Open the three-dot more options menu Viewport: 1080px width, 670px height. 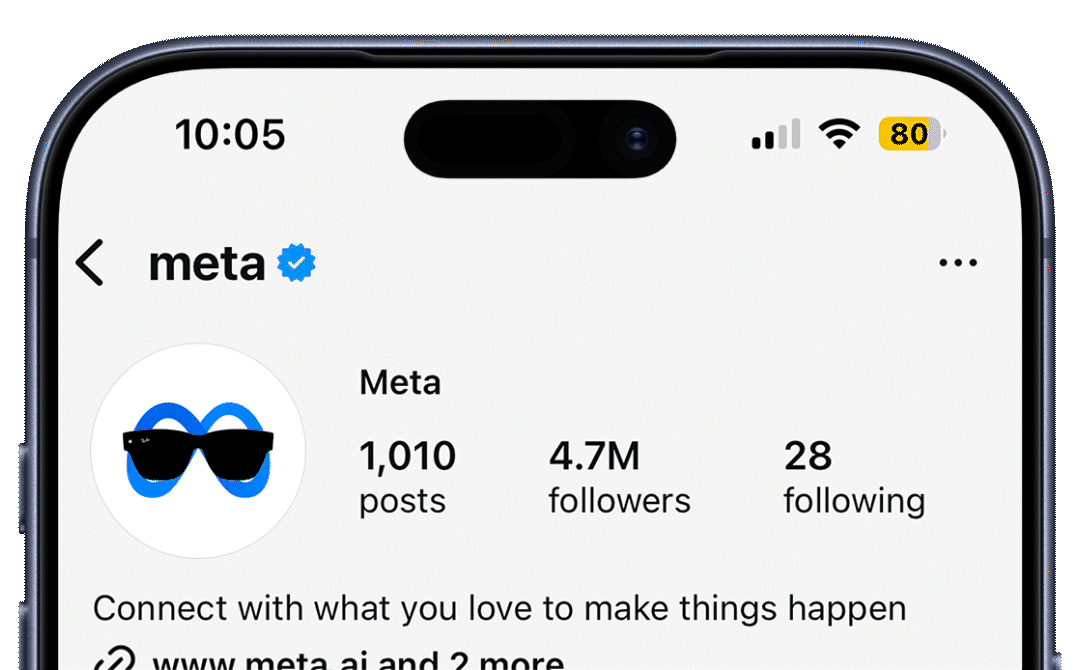[958, 263]
